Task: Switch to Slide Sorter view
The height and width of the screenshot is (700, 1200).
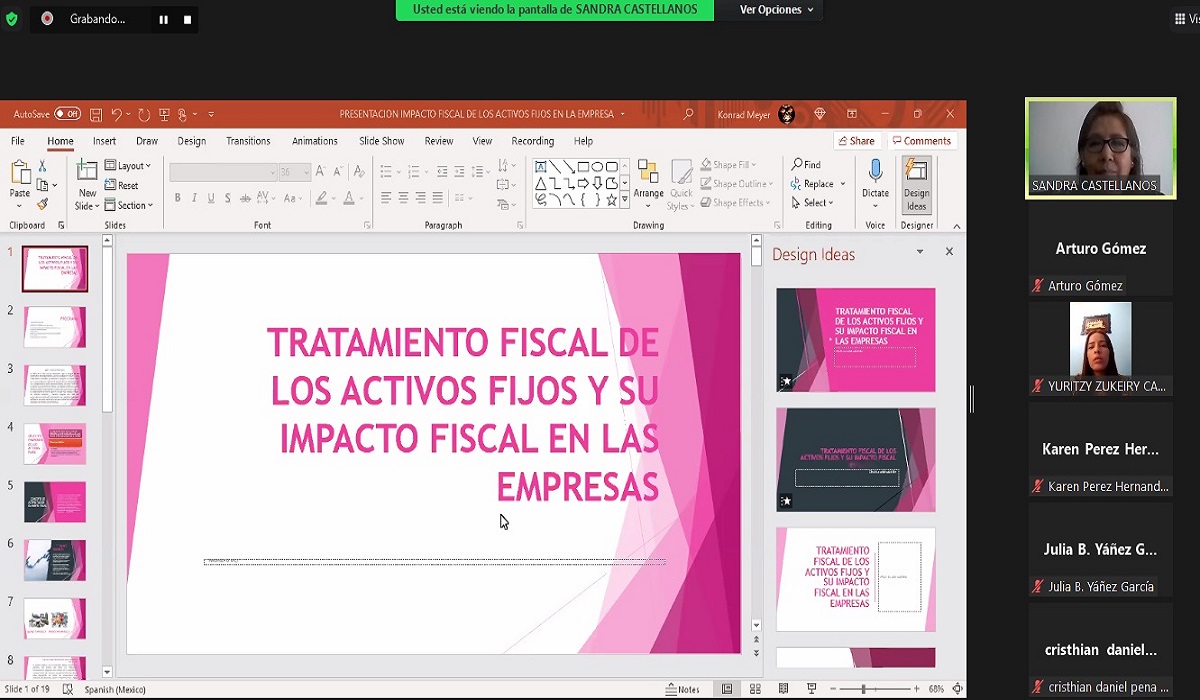Action: (756, 689)
